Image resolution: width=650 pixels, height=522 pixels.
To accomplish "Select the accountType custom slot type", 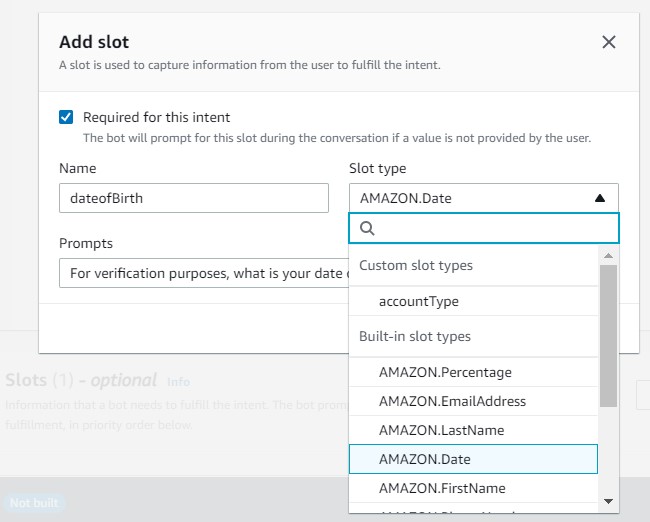I will coord(473,301).
